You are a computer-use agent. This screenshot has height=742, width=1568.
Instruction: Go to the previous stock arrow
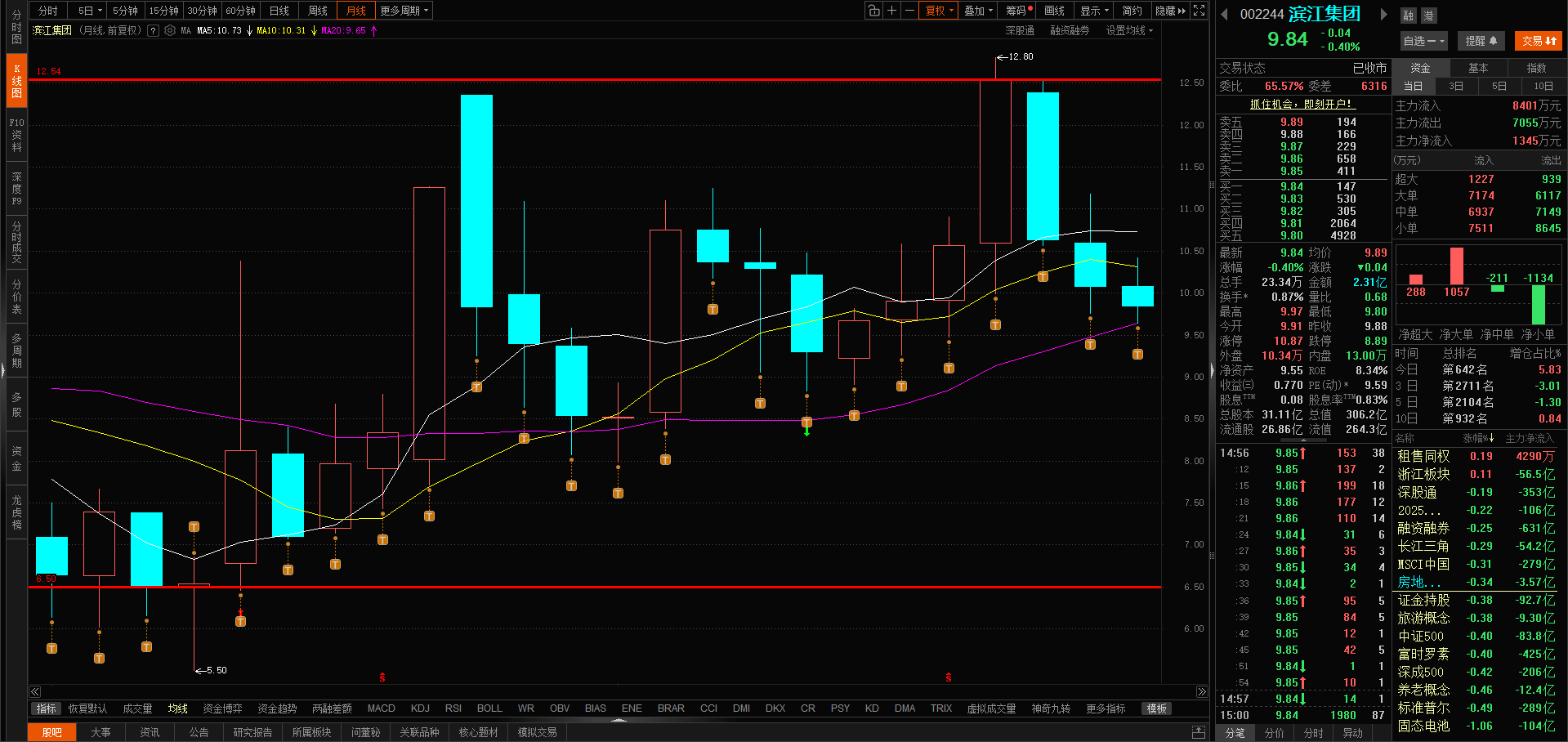coord(1224,14)
